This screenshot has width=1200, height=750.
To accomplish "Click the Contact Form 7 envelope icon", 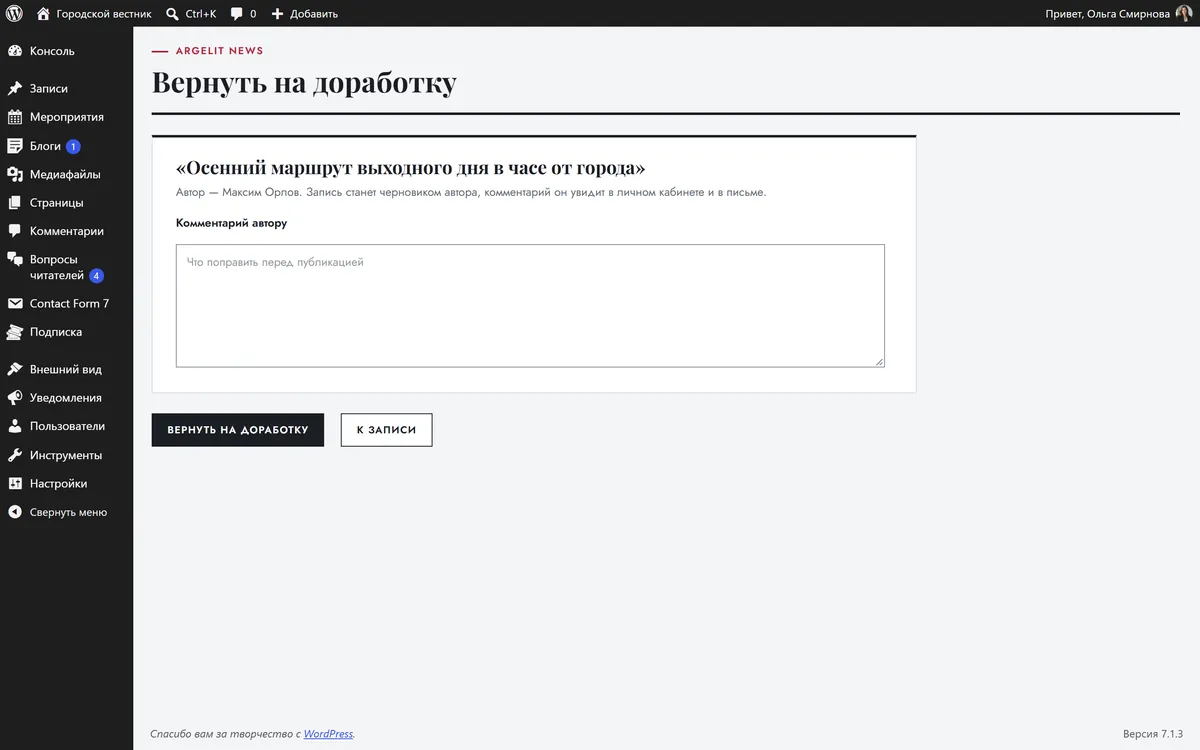I will click(15, 304).
